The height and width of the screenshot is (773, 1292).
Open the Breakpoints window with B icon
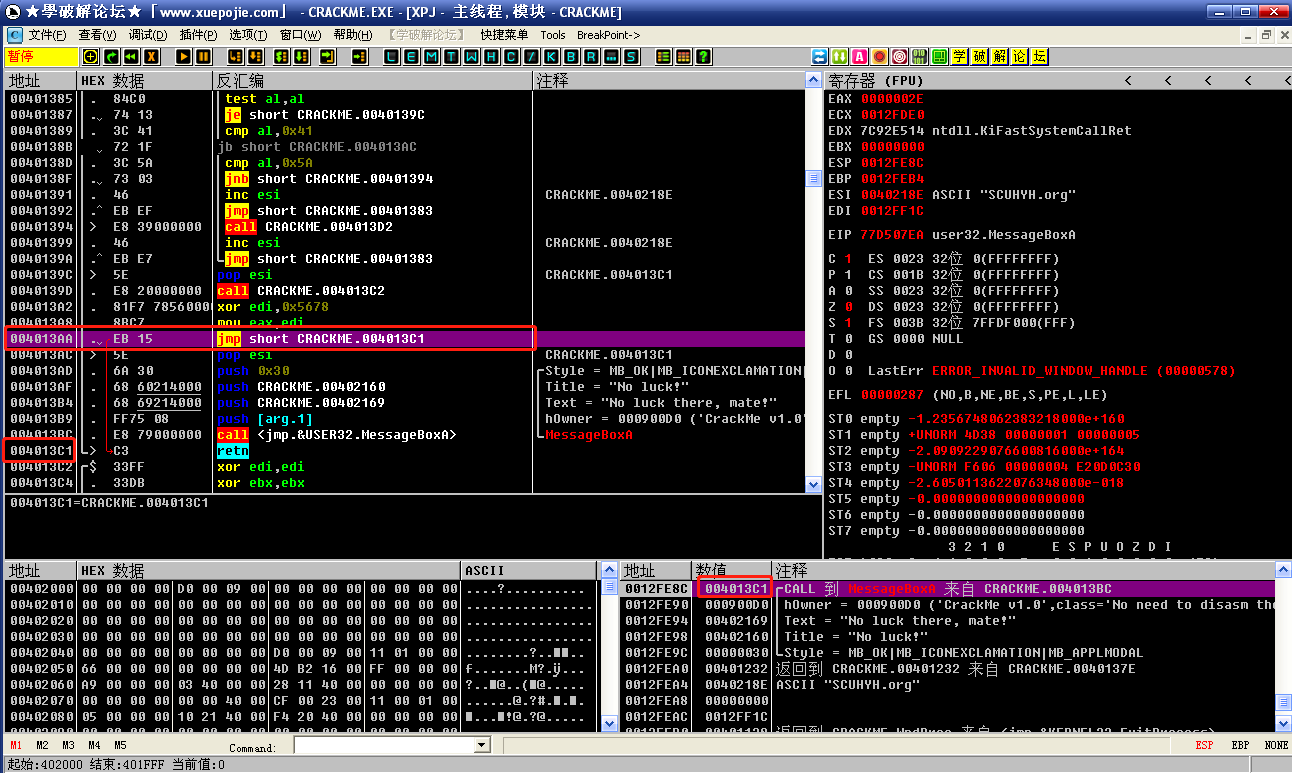click(x=572, y=57)
